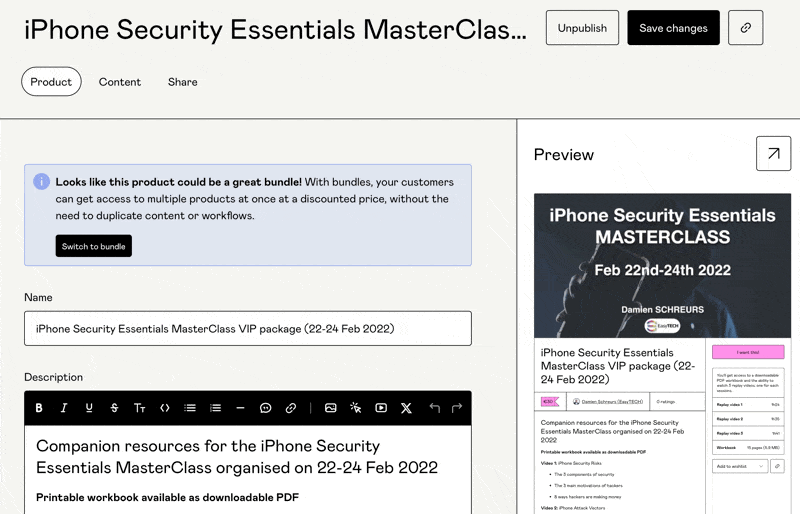Apply italic formatting in the editor
The image size is (800, 514).
point(64,408)
